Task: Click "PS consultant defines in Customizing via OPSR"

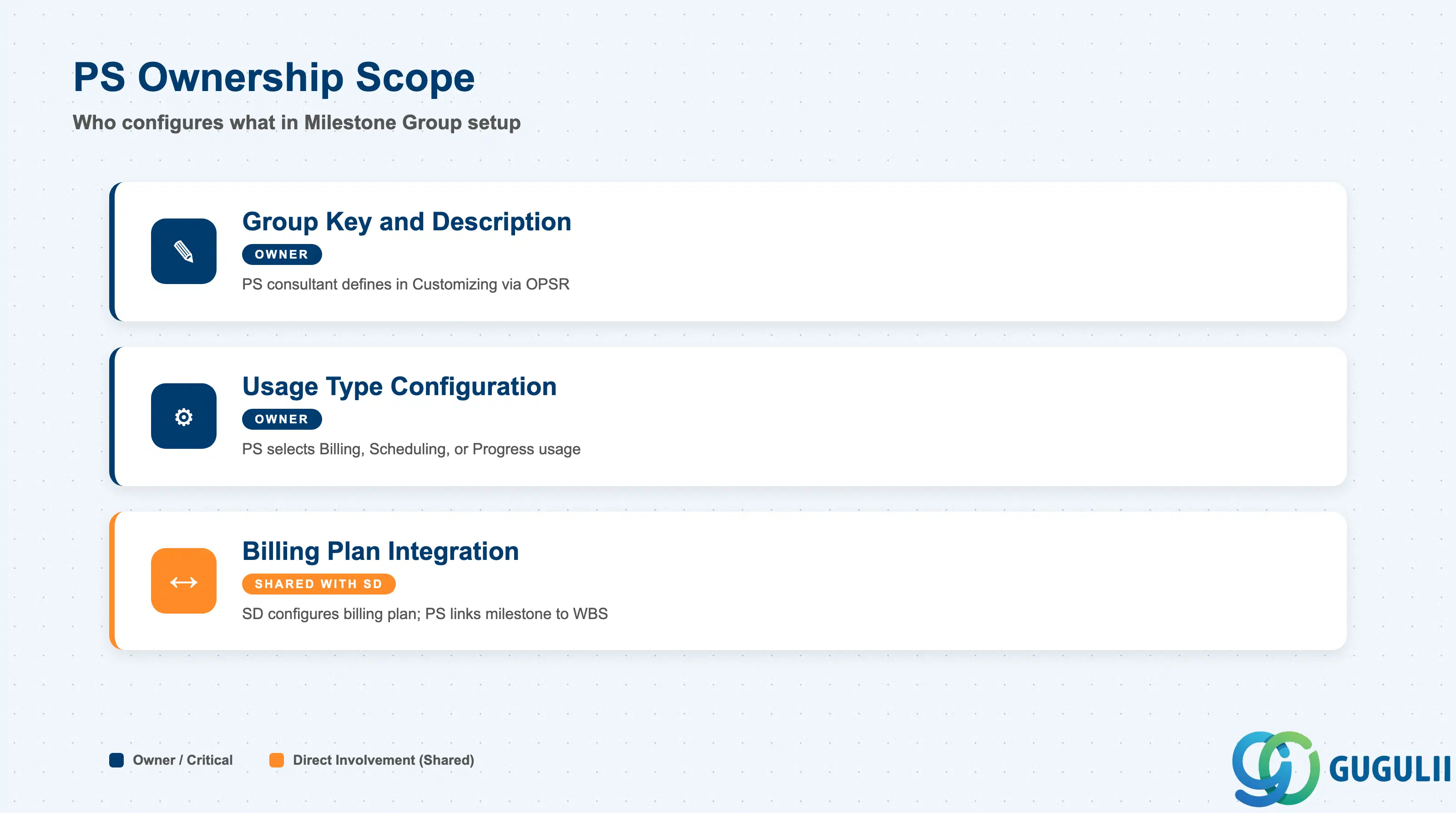Action: click(405, 284)
